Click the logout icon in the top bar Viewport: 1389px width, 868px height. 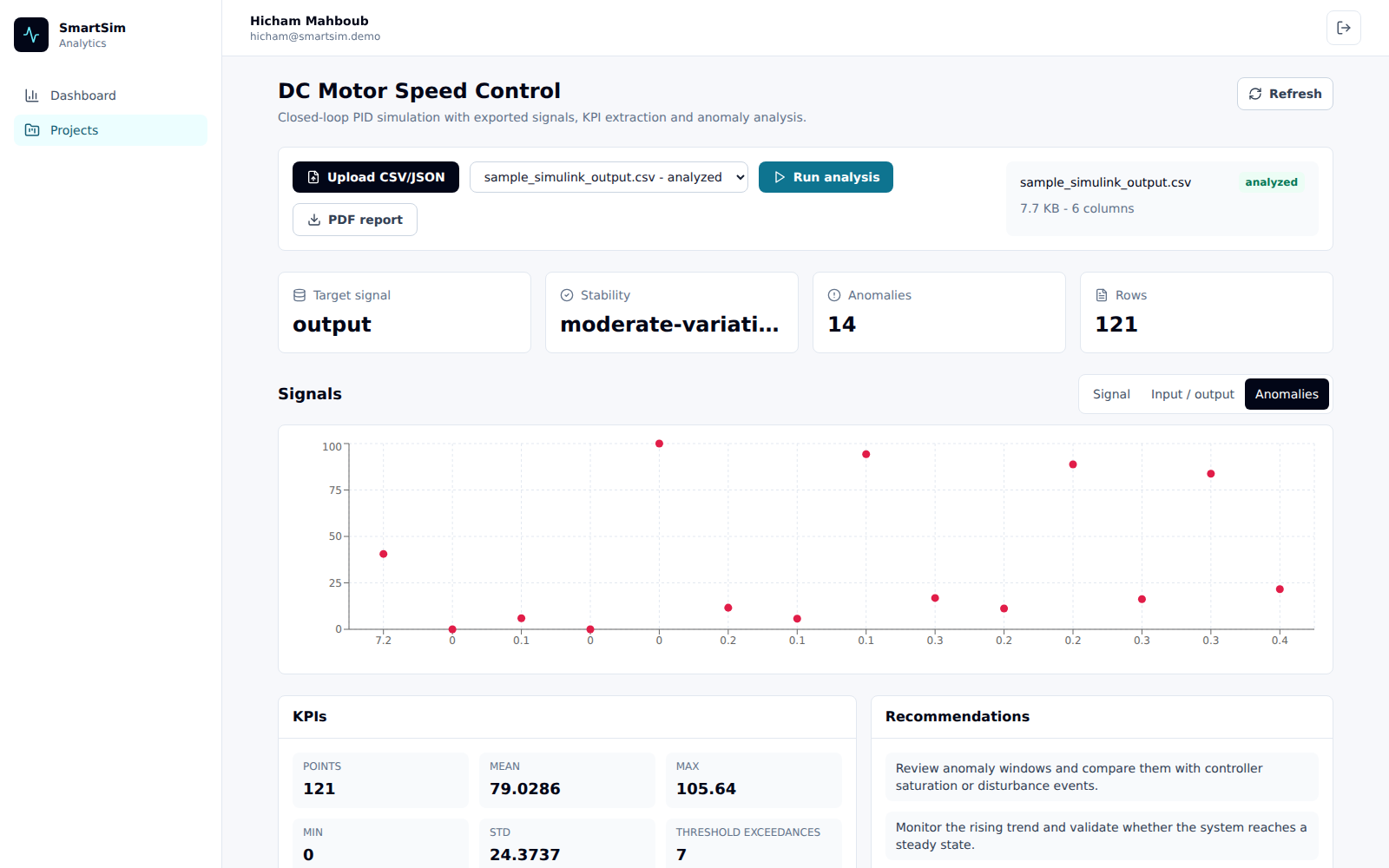(1344, 28)
